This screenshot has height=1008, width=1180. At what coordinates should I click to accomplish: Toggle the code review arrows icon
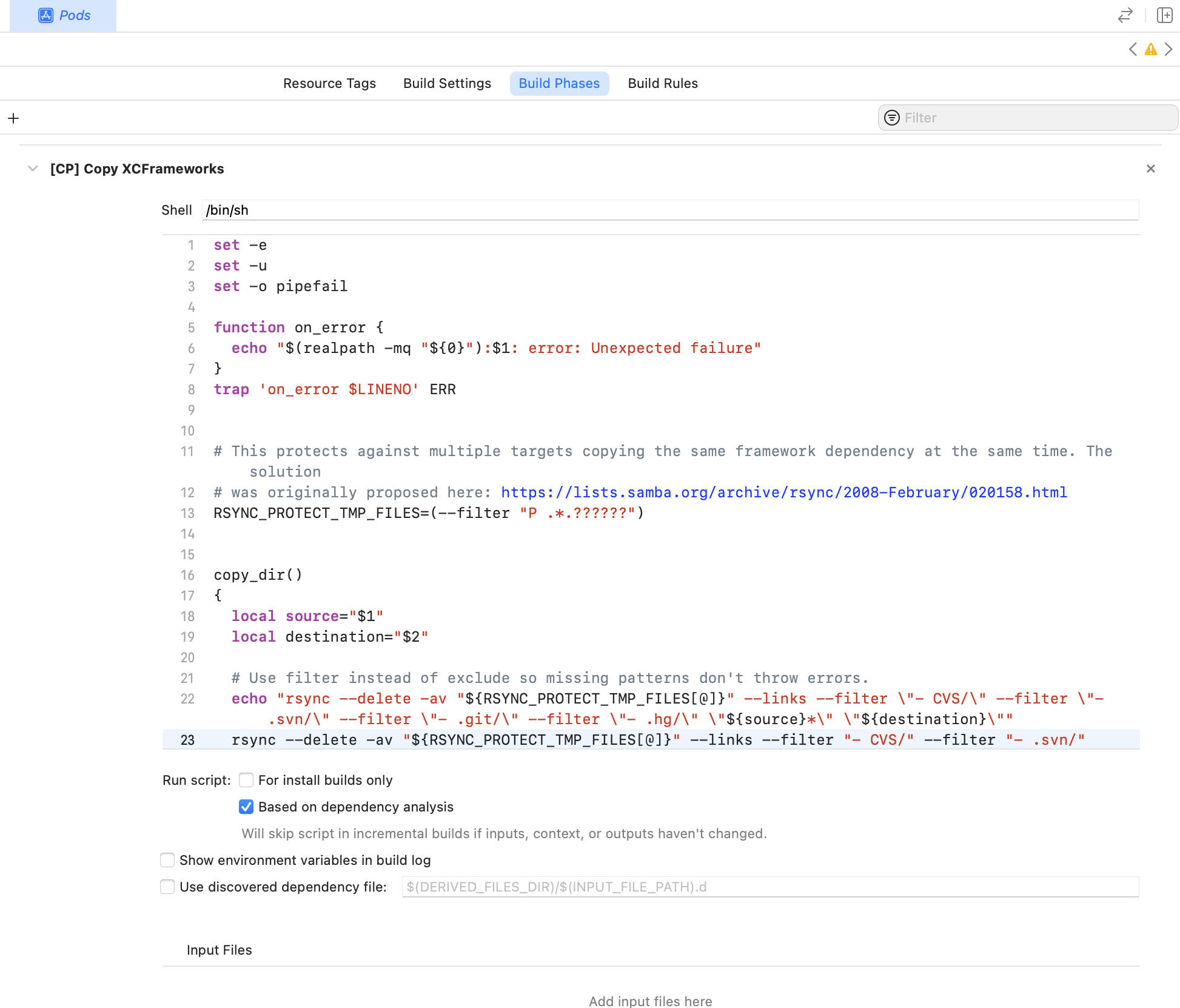point(1125,15)
